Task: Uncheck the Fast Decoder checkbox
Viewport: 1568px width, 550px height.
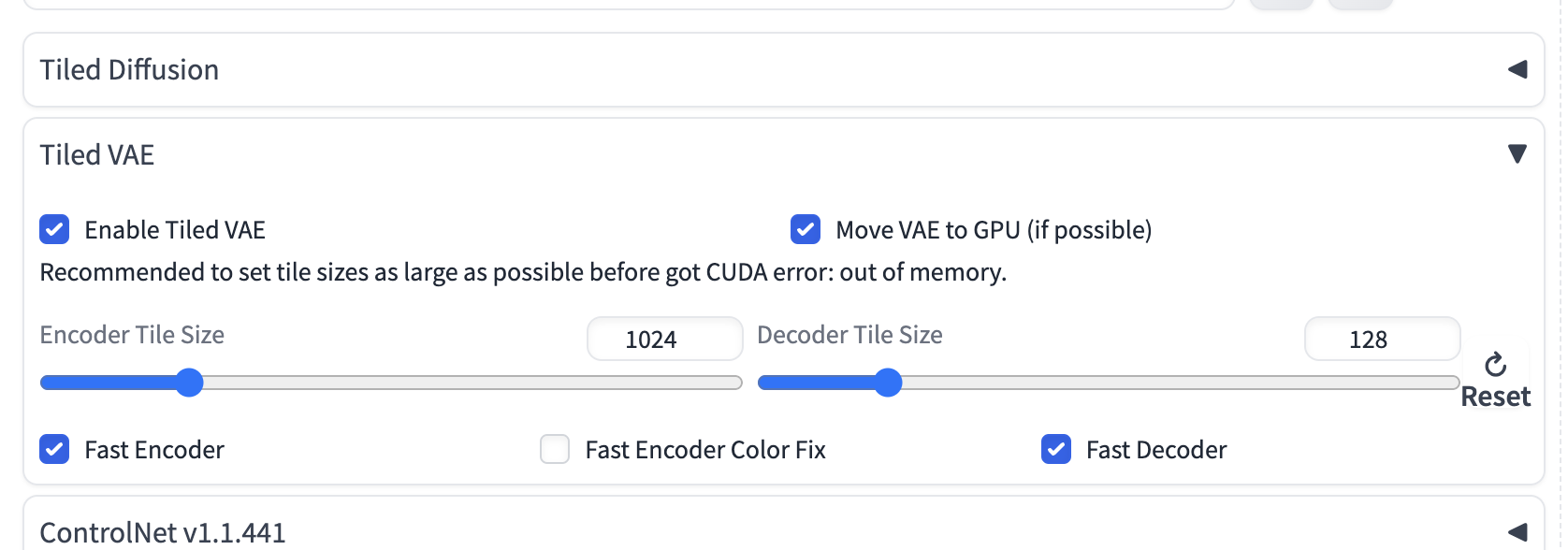Action: click(x=1056, y=450)
